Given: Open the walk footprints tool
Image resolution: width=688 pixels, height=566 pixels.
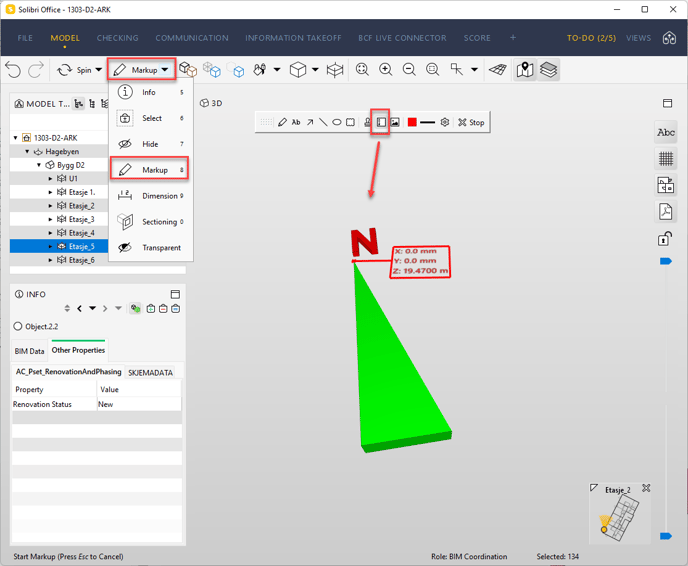Looking at the screenshot, I should 260,70.
